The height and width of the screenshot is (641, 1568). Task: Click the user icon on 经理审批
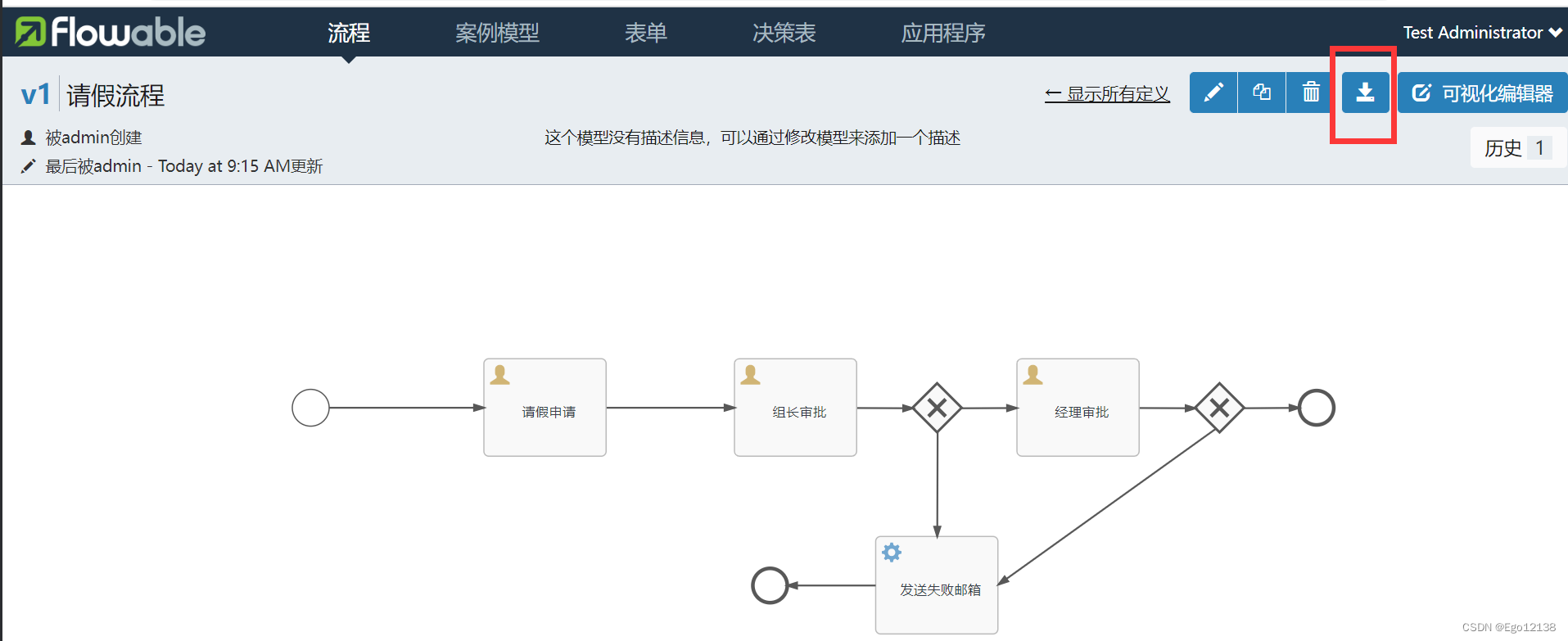pyautogui.click(x=1033, y=375)
